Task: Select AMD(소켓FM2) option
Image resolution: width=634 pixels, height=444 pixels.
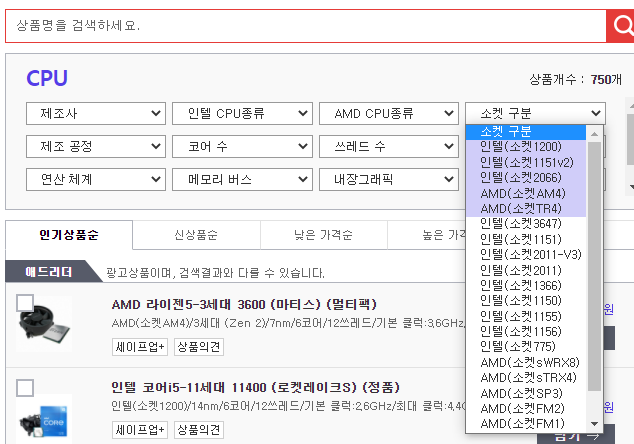Action: 526,408
